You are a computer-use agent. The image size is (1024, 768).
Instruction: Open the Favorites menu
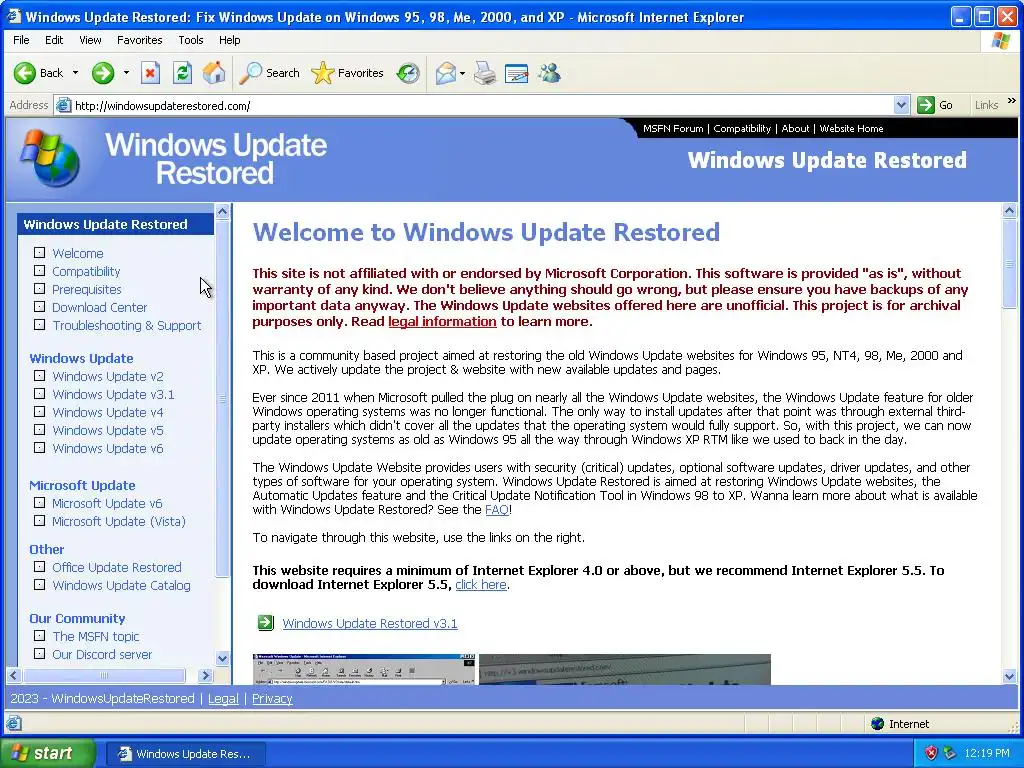pos(140,40)
